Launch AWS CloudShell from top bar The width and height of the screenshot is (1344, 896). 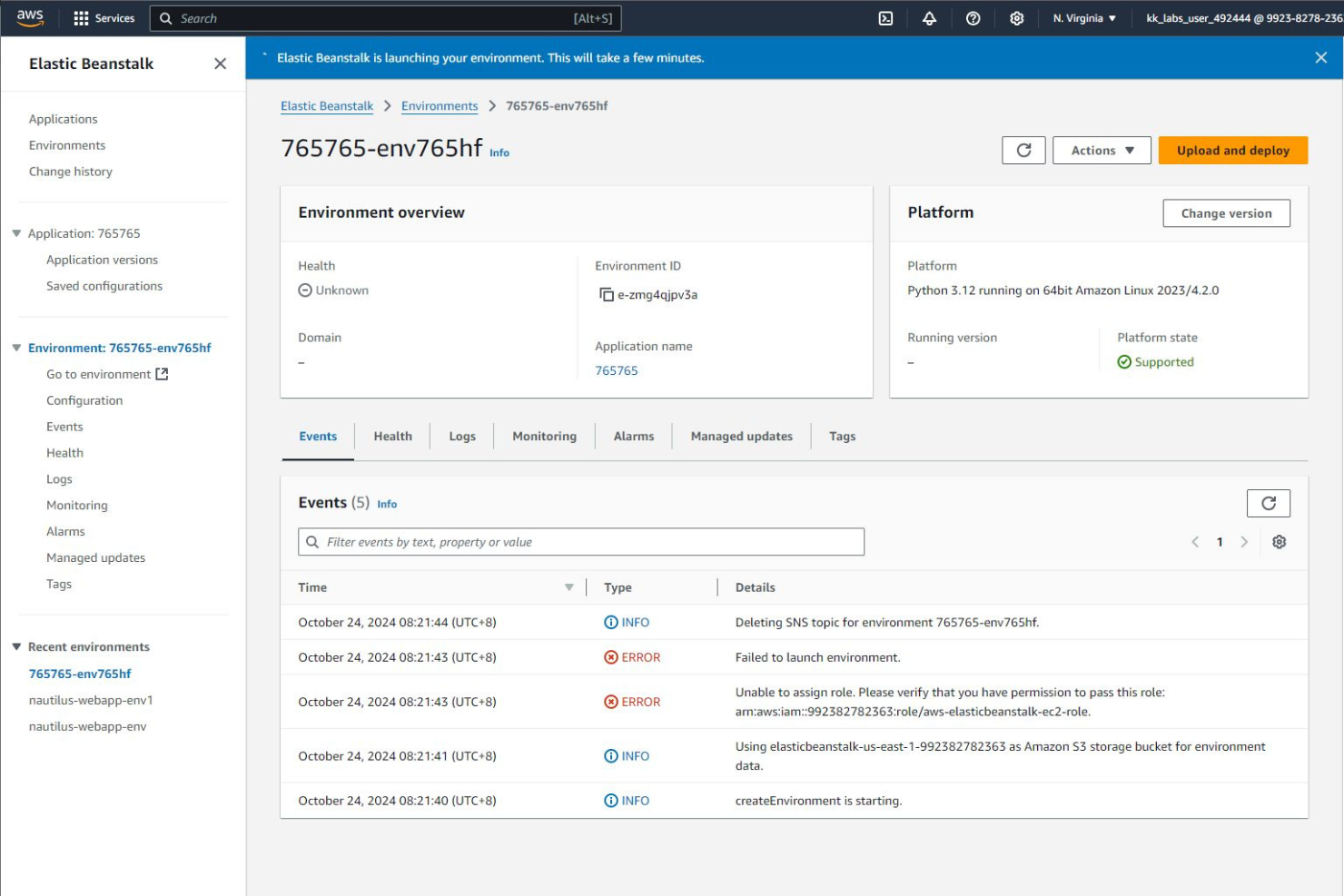[x=884, y=17]
